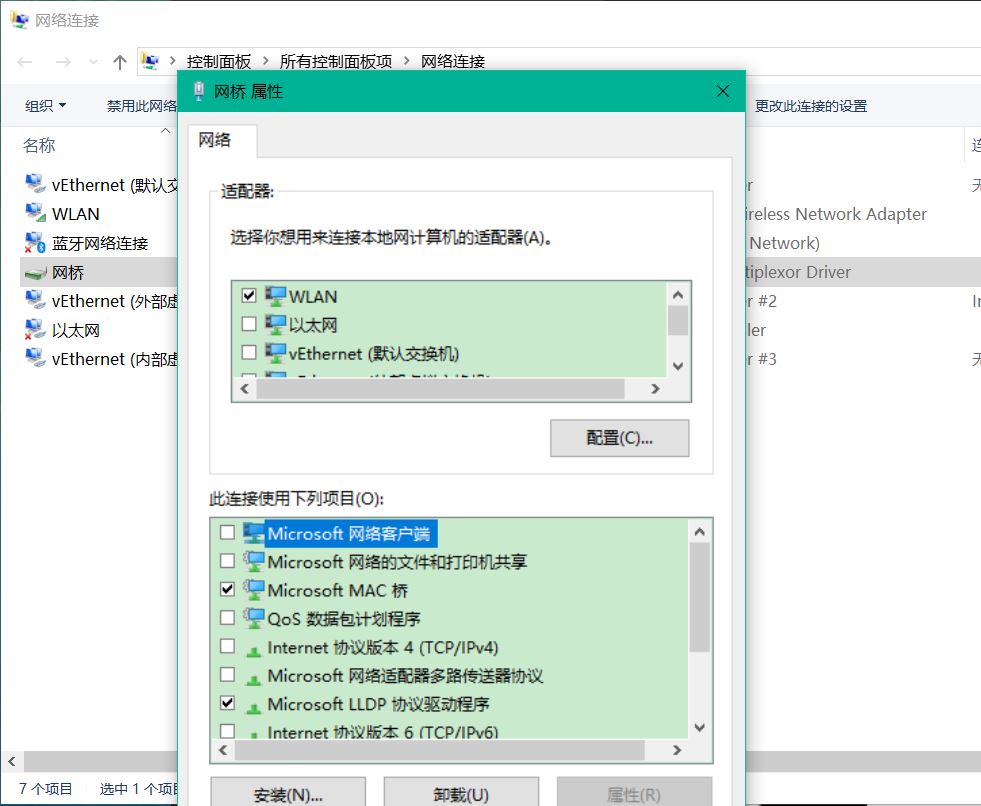Enable Microsoft 网络的文件和打印机共享 checkbox

(x=227, y=561)
